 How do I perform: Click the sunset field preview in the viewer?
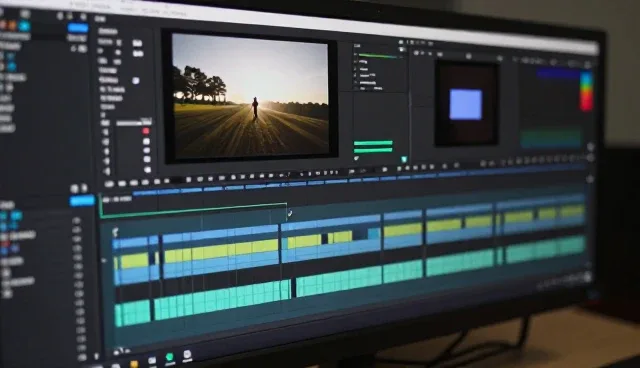coord(251,95)
